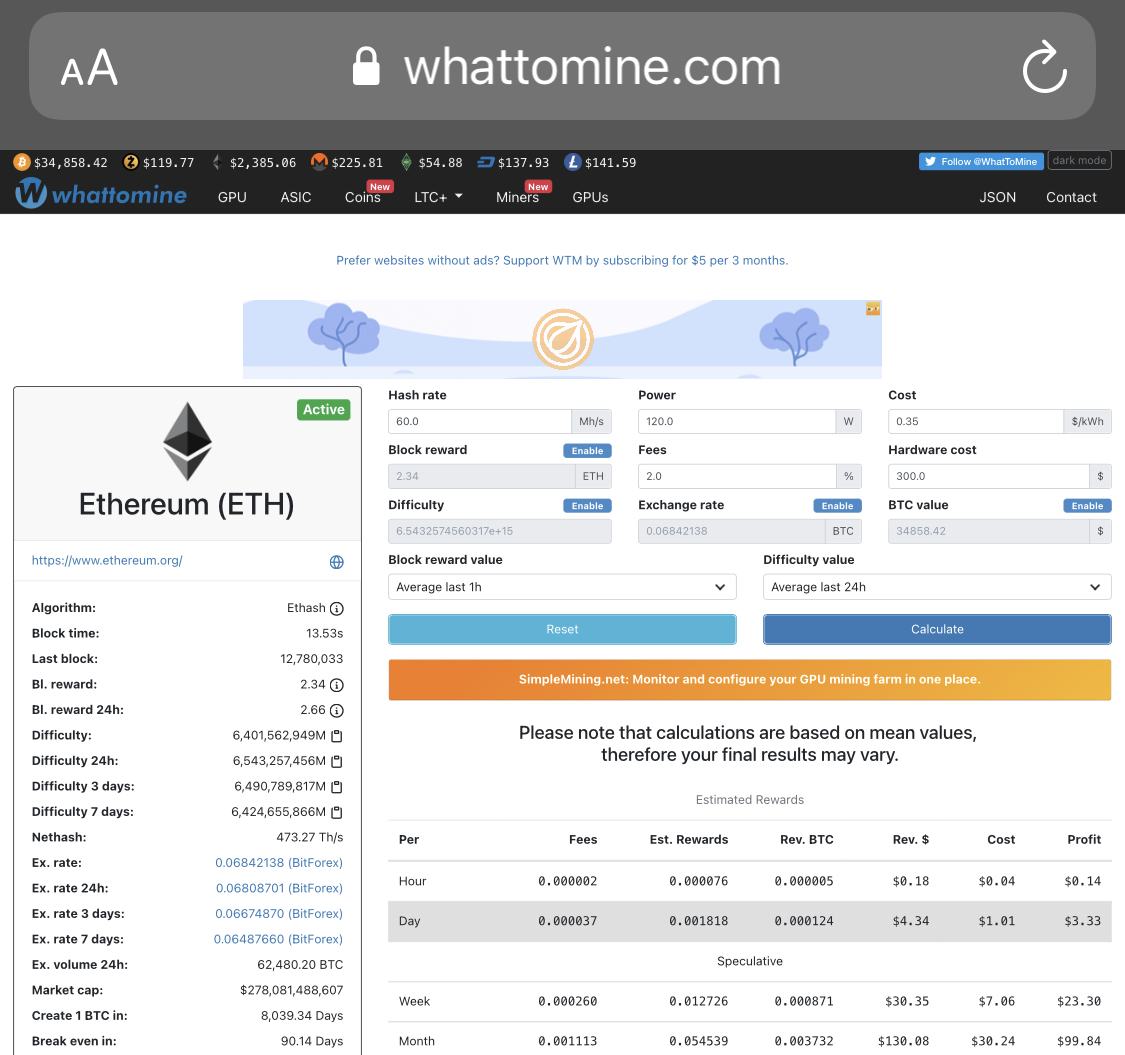Click the ad info badge on banner
The image size is (1125, 1055).
[872, 309]
